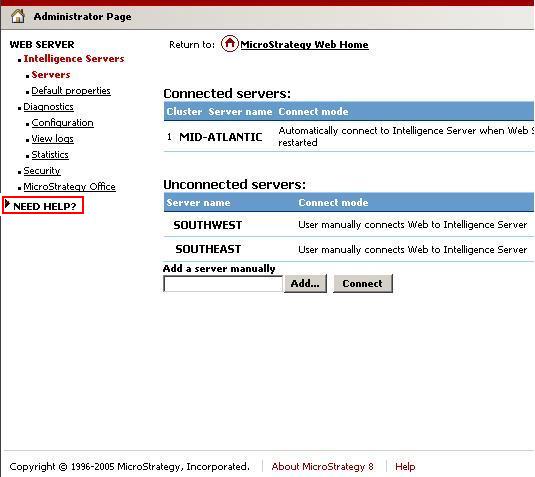
Task: Click Server name header in Unconnected servers
Action: pos(198,203)
